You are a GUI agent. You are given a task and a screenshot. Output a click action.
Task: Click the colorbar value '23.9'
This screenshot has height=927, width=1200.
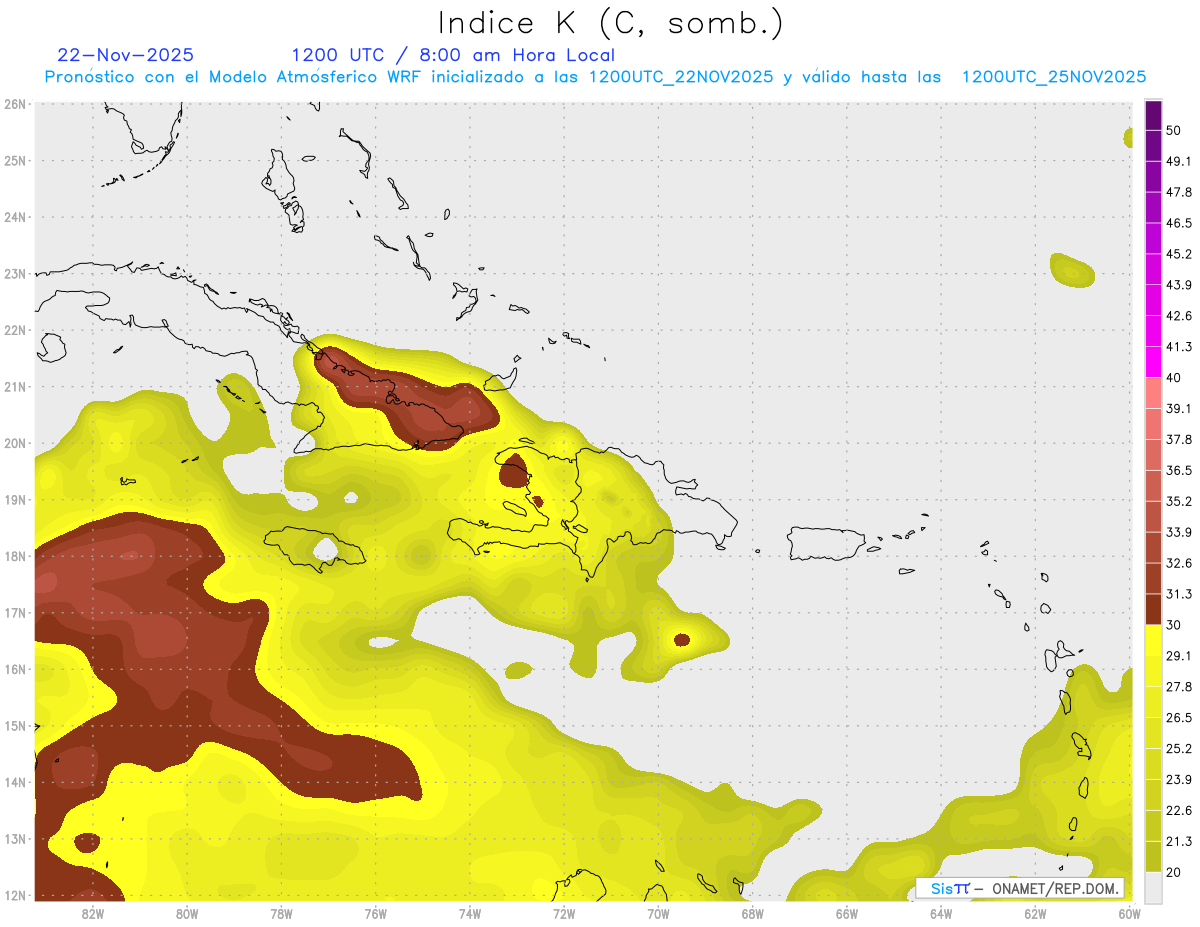[1179, 779]
